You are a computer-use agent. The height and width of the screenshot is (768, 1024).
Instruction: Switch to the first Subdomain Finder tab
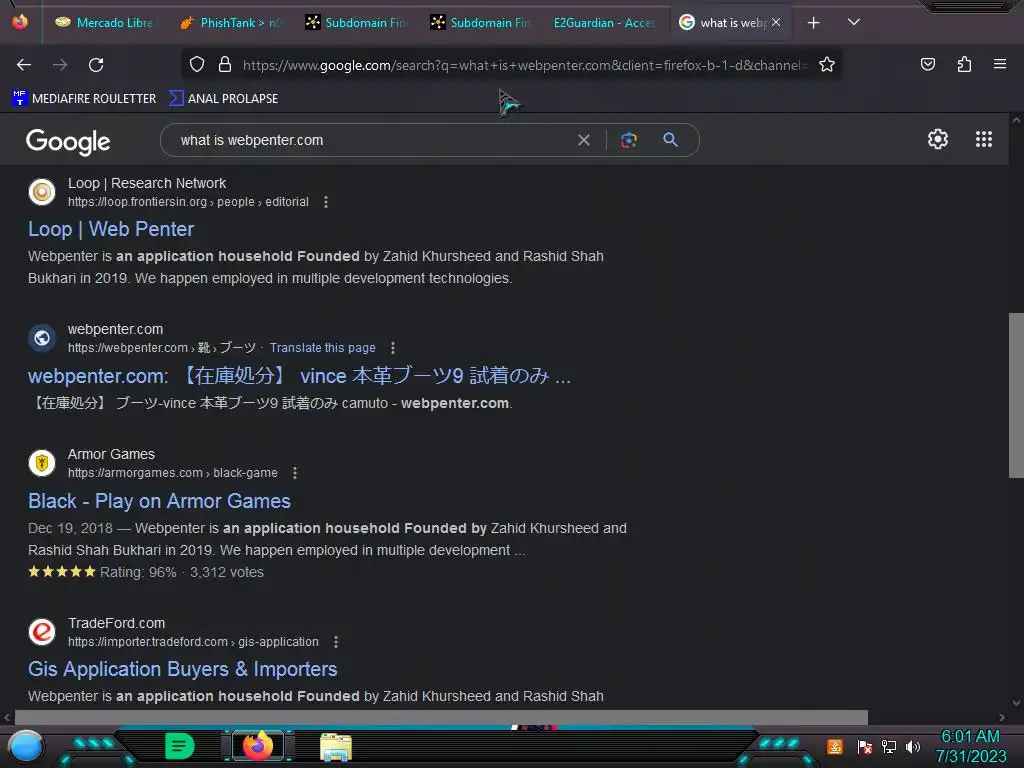(x=356, y=23)
